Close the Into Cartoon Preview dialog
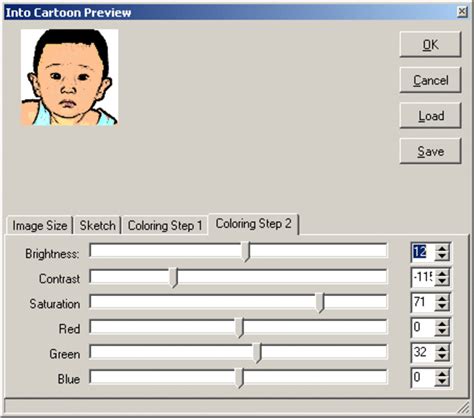The height and width of the screenshot is (418, 474). pyautogui.click(x=462, y=12)
